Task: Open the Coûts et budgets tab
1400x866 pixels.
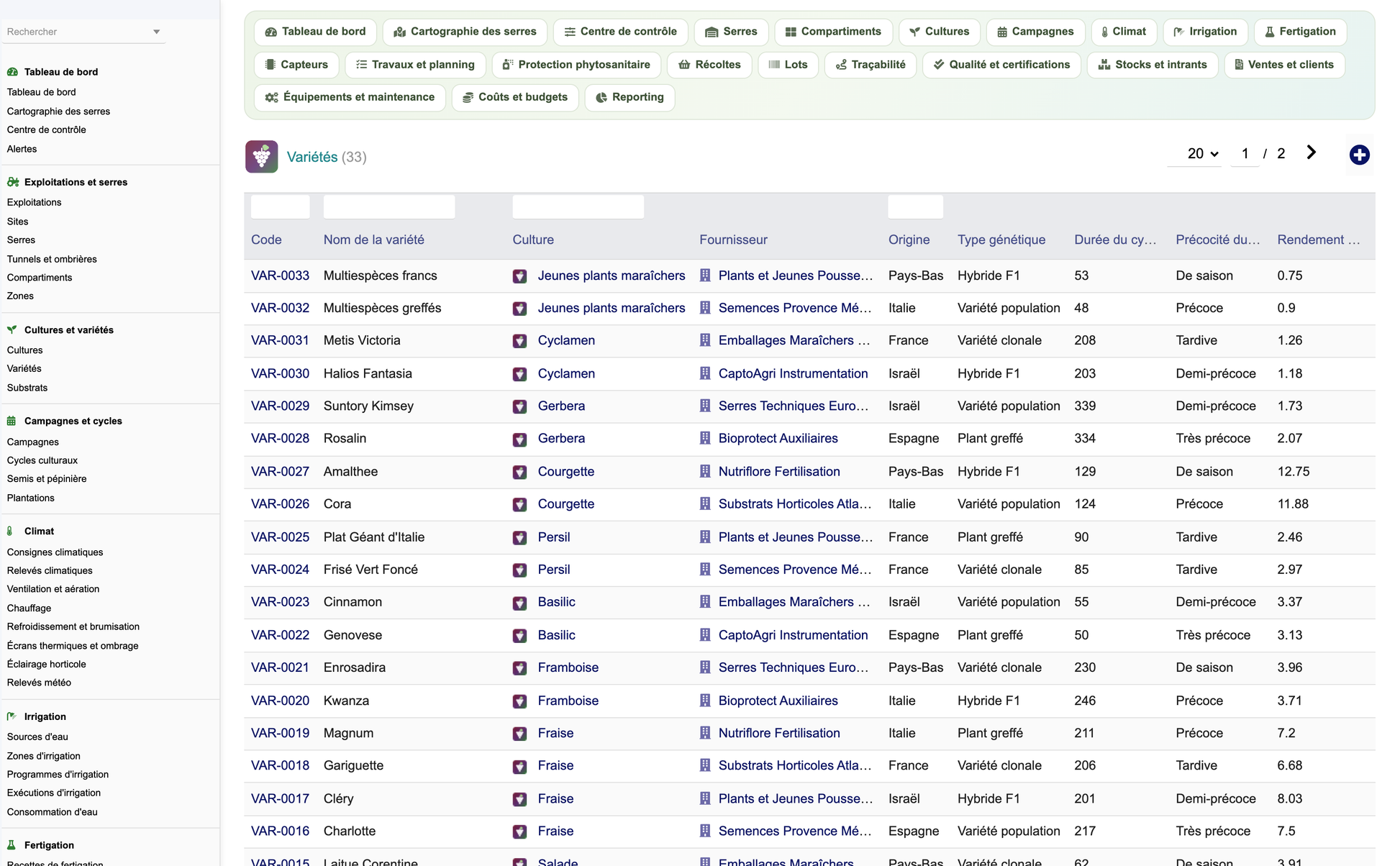Action: point(515,97)
